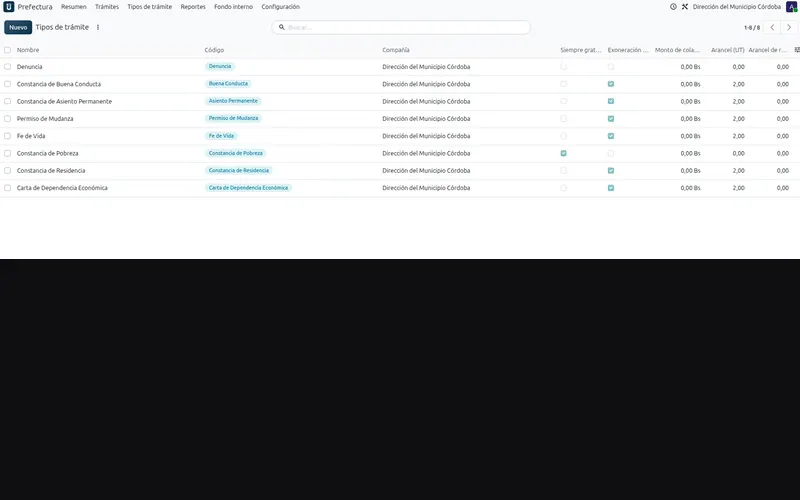The image size is (800, 500).
Task: Open the user avatar menu
Action: [791, 7]
